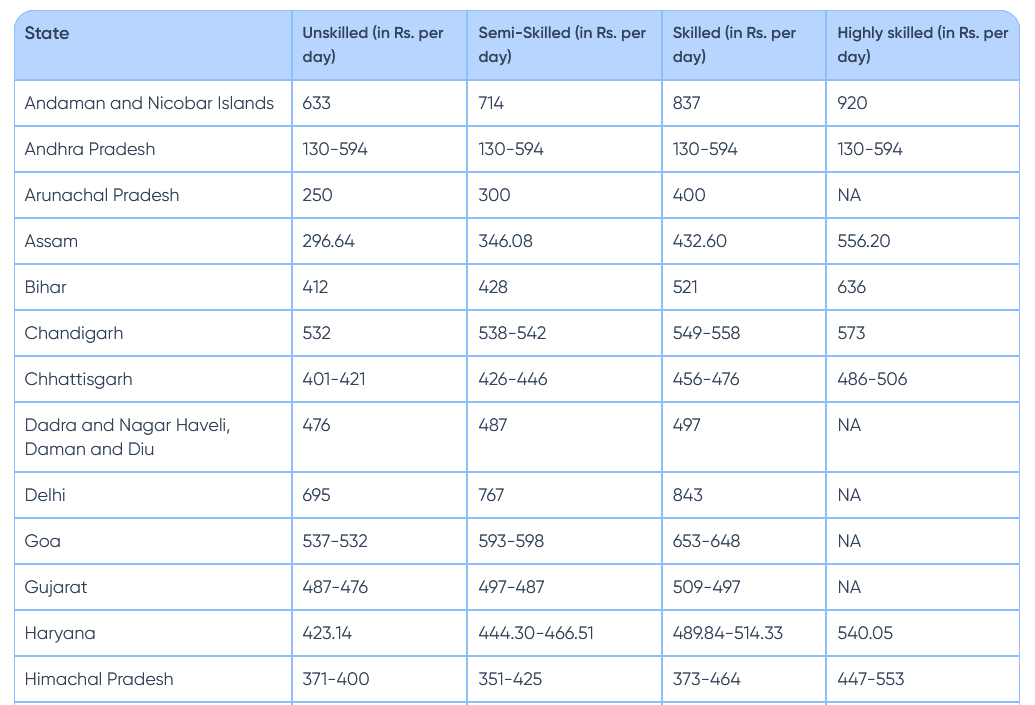Click the Highly skilled column header
The width and height of the screenshot is (1035, 705).
(922, 45)
